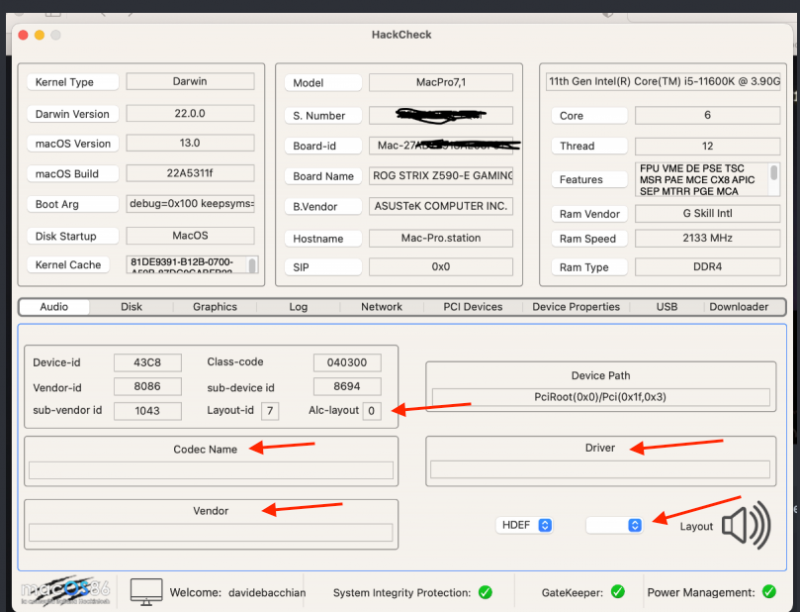Click the GateKeeper green checkmark
This screenshot has height=612, width=800.
click(617, 592)
